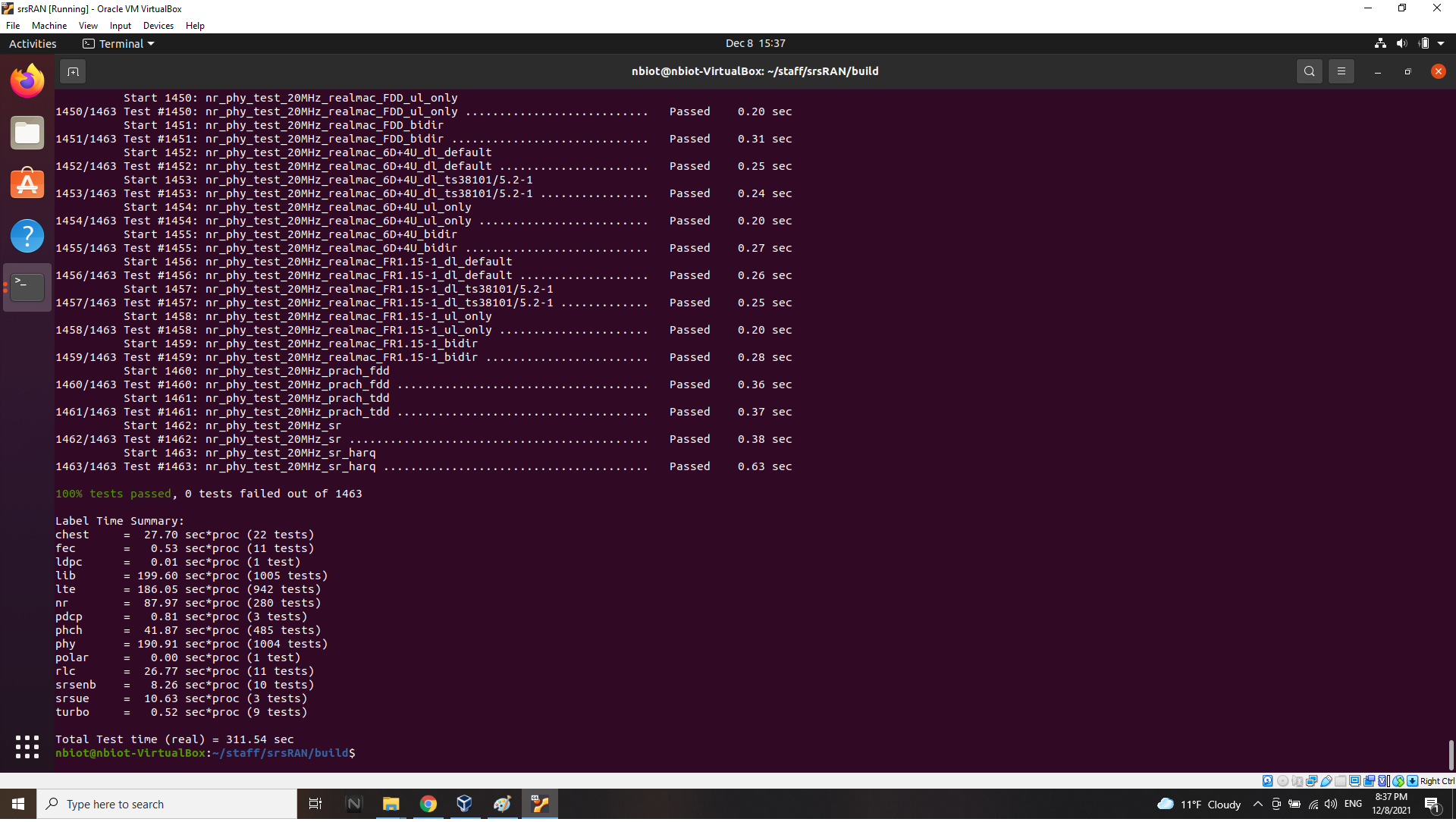This screenshot has height=822, width=1456.
Task: Open File Explorer from the Windows taskbar
Action: pos(391,804)
